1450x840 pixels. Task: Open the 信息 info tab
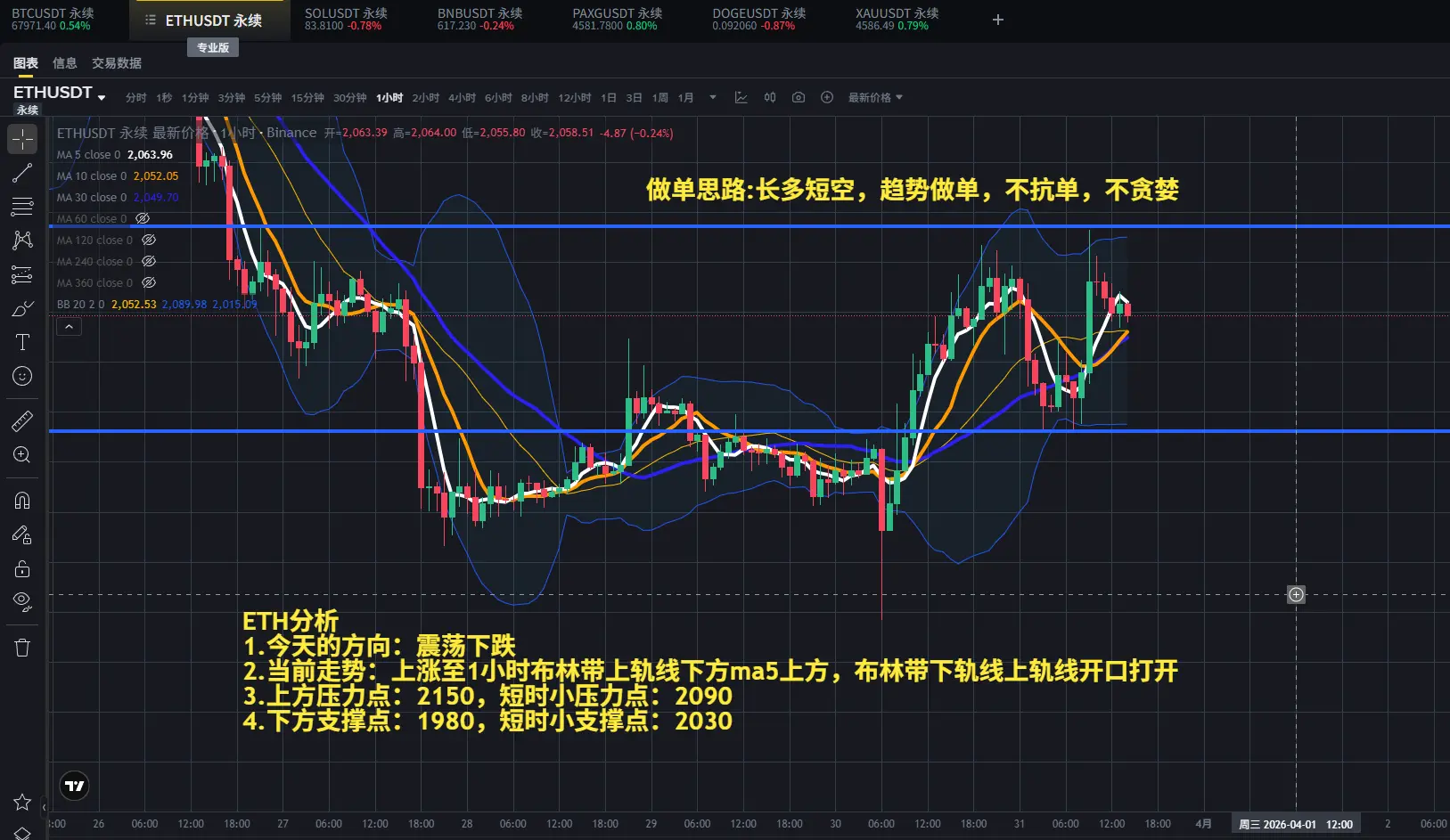[65, 63]
